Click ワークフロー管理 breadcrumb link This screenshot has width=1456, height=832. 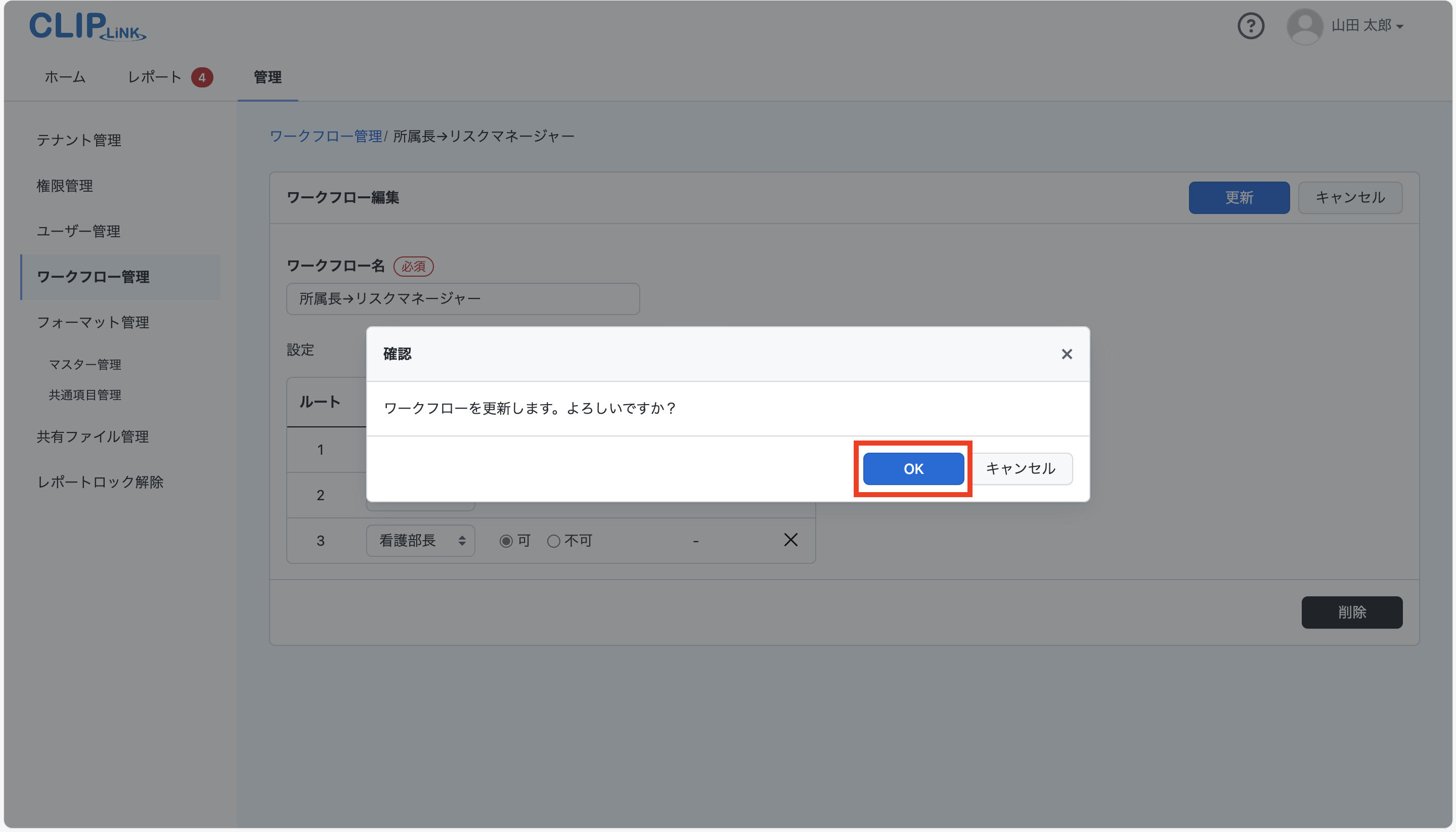(326, 136)
